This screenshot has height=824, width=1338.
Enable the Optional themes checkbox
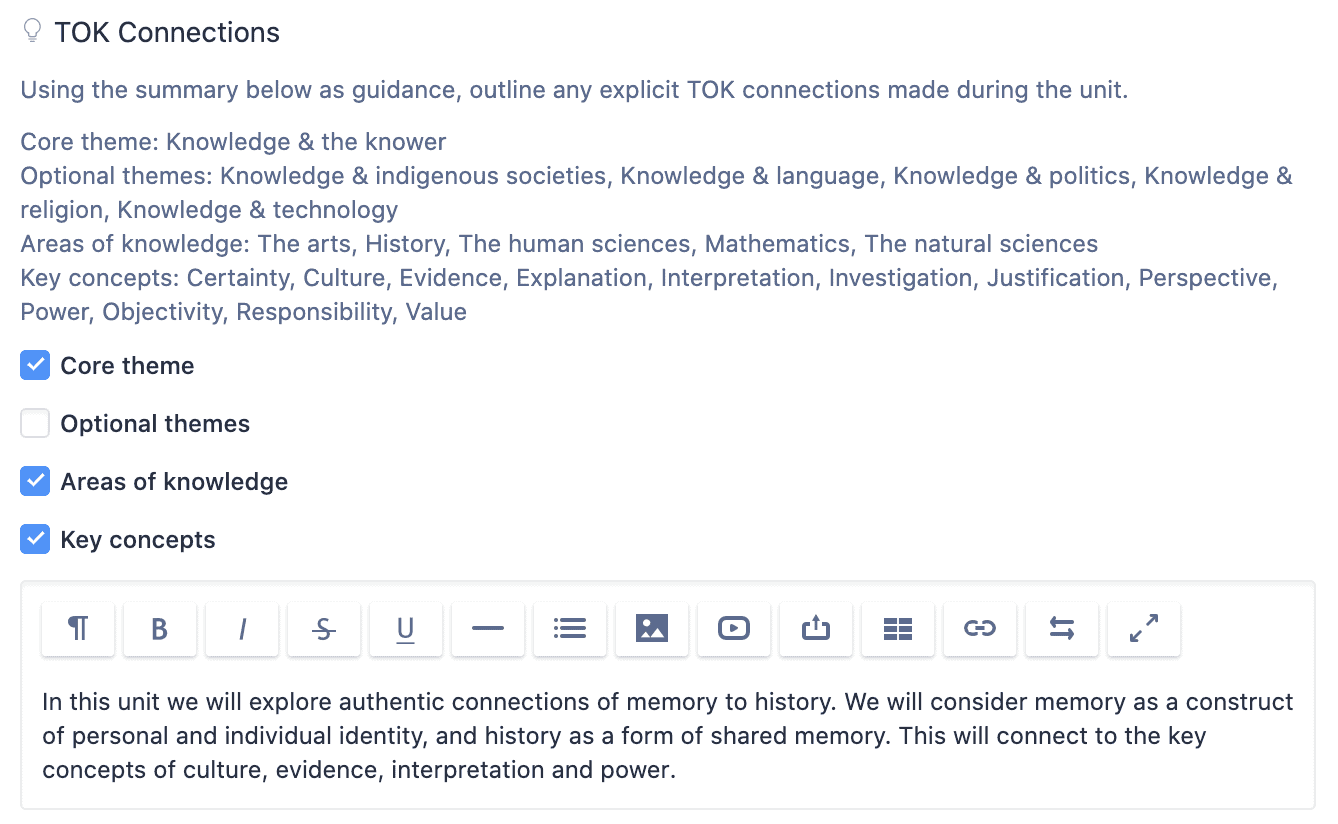(35, 423)
